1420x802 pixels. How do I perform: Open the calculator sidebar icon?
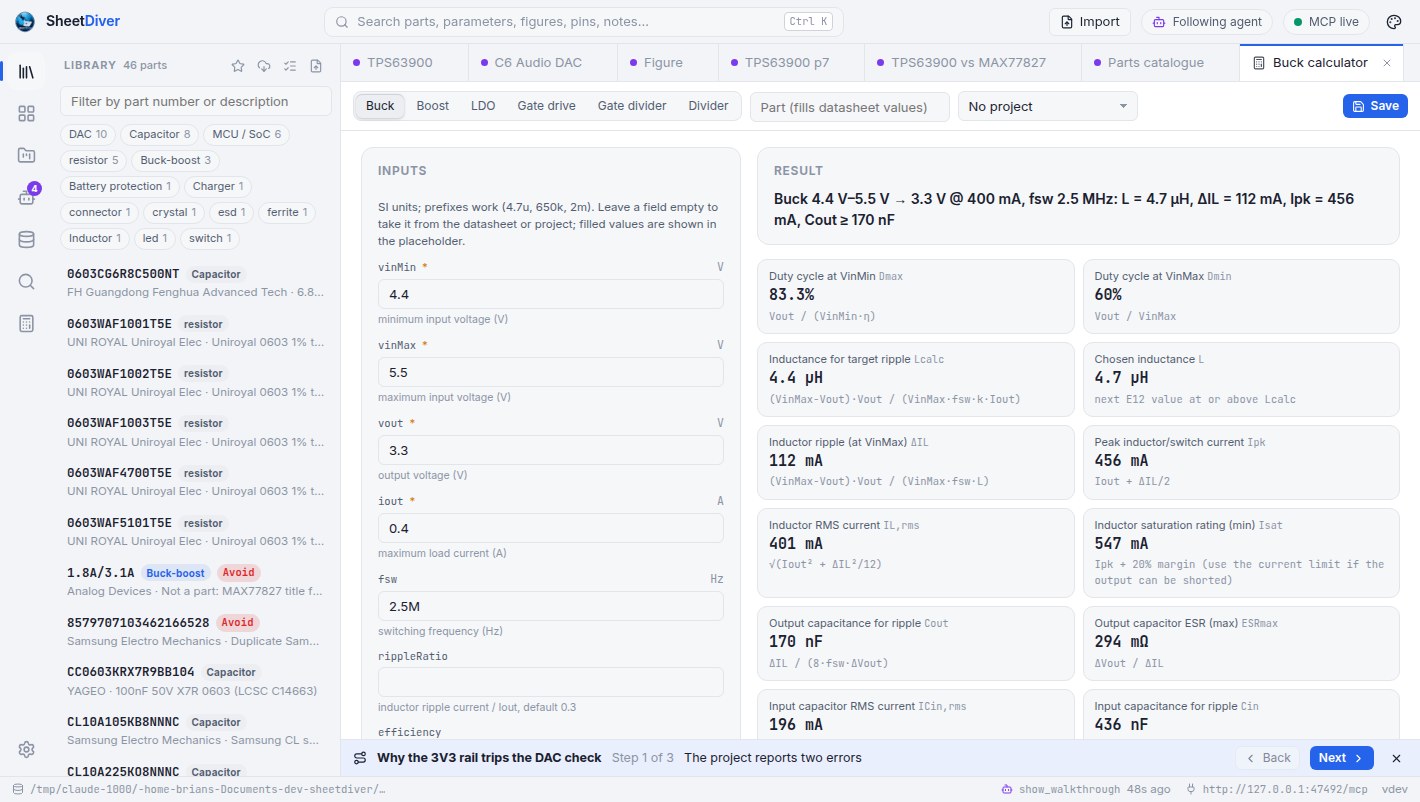26,323
